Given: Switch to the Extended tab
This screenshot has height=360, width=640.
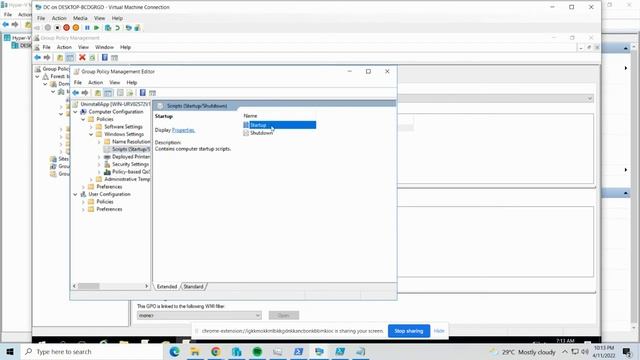Looking at the screenshot, I should 167,287.
